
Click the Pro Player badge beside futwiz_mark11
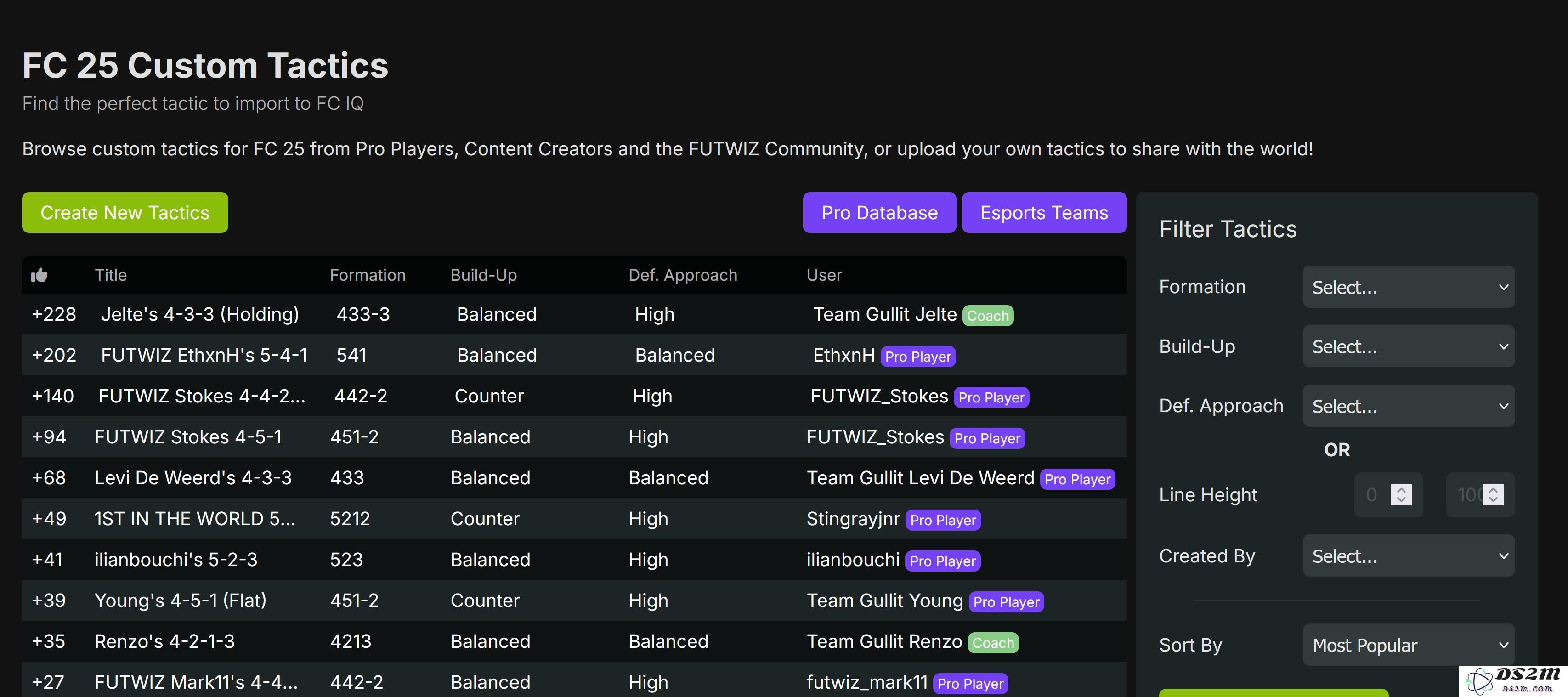(x=970, y=683)
